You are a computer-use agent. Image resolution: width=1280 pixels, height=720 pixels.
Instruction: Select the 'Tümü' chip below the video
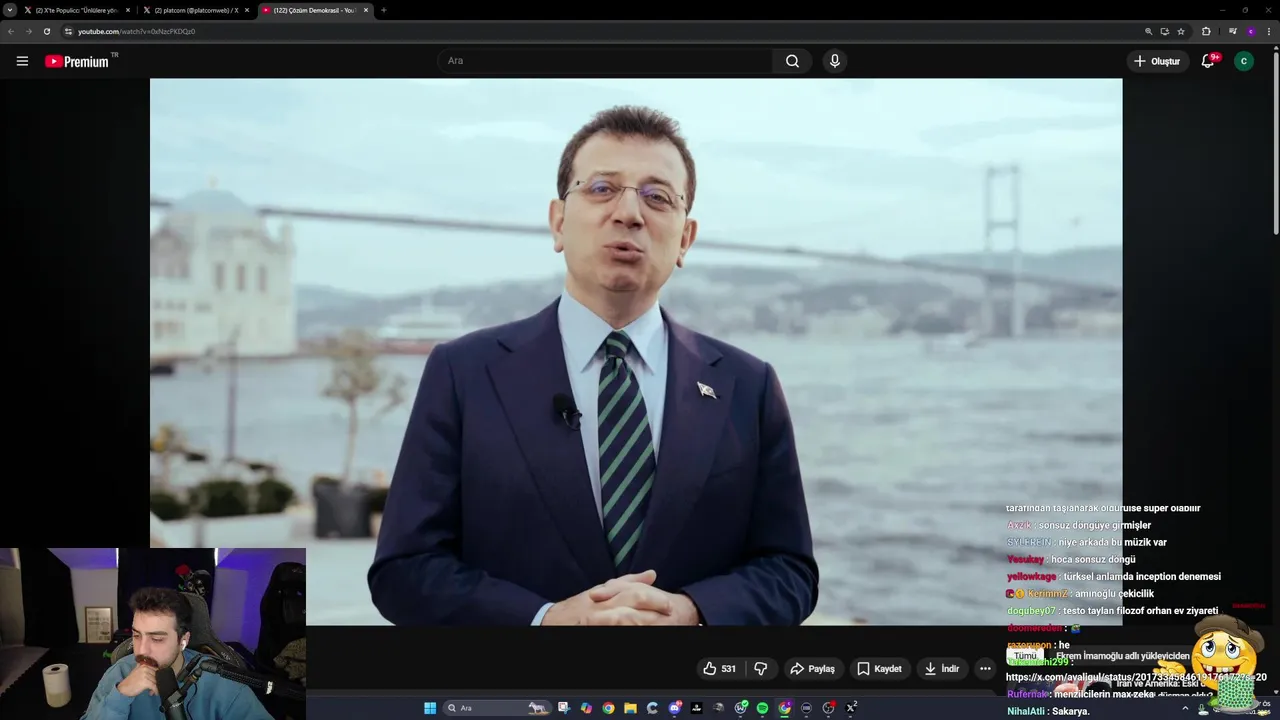click(1025, 656)
